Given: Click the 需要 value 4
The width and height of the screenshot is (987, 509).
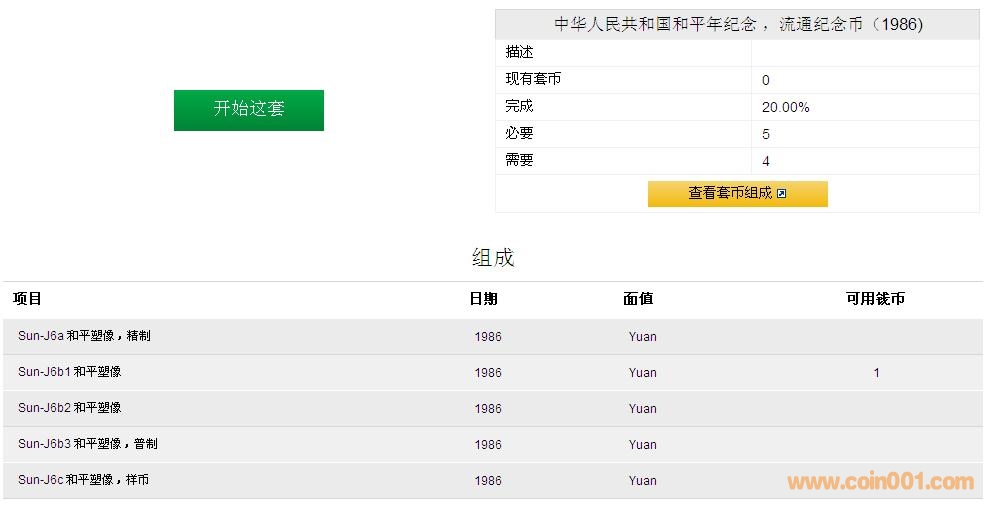Looking at the screenshot, I should click(766, 161).
